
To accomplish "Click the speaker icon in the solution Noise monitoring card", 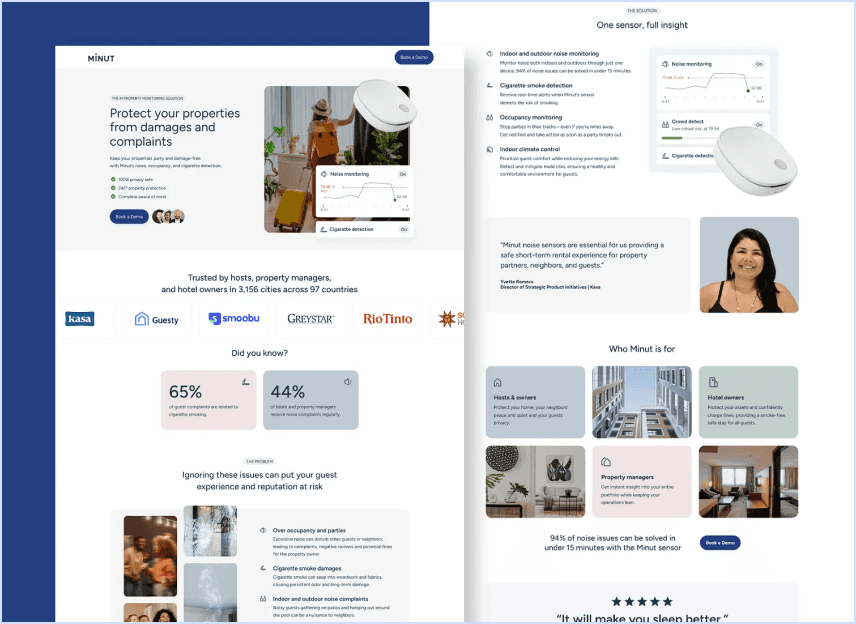I will [x=665, y=64].
